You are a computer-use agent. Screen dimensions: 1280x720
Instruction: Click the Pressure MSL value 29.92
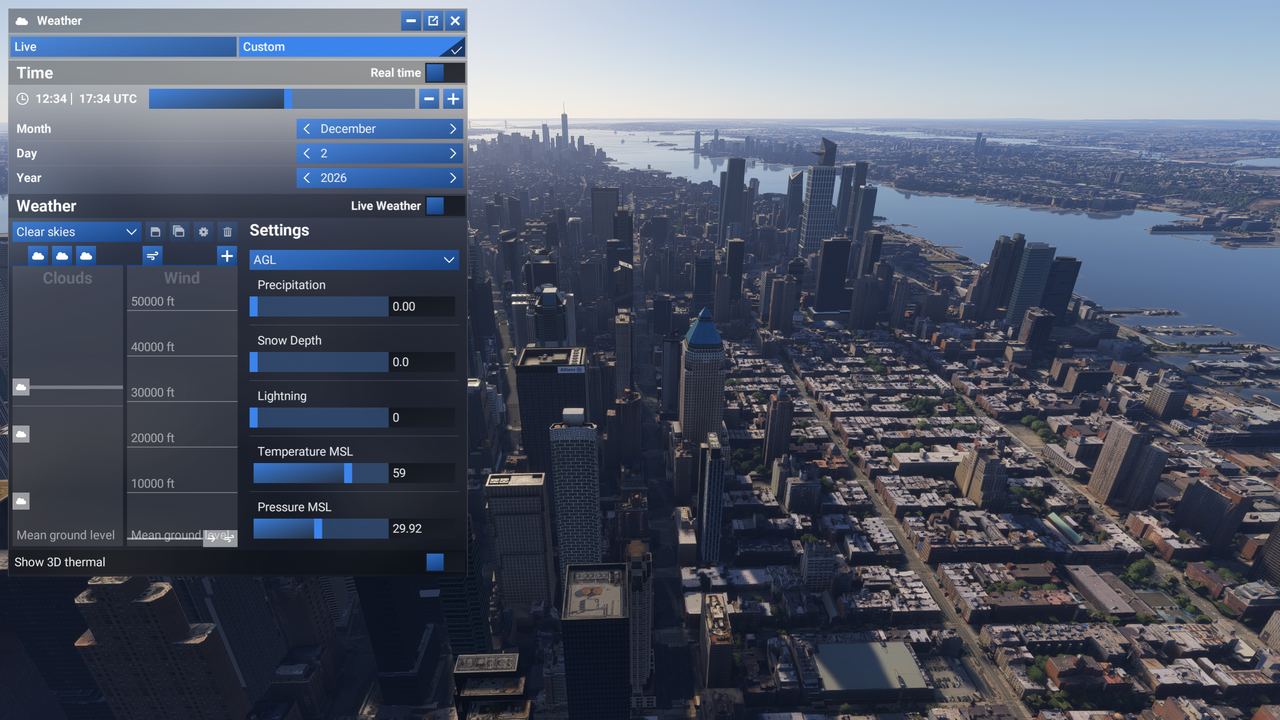pyautogui.click(x=422, y=529)
